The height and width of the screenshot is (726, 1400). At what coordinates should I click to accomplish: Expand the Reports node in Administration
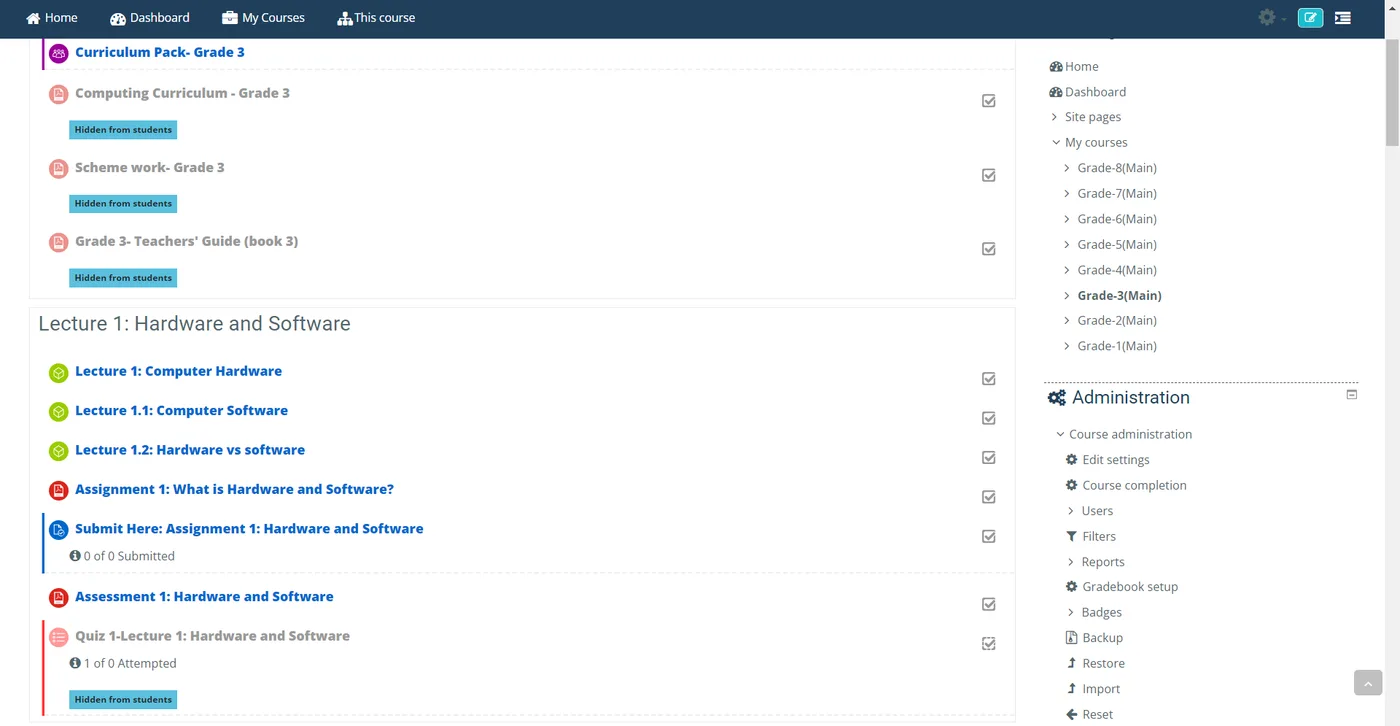coord(1072,562)
